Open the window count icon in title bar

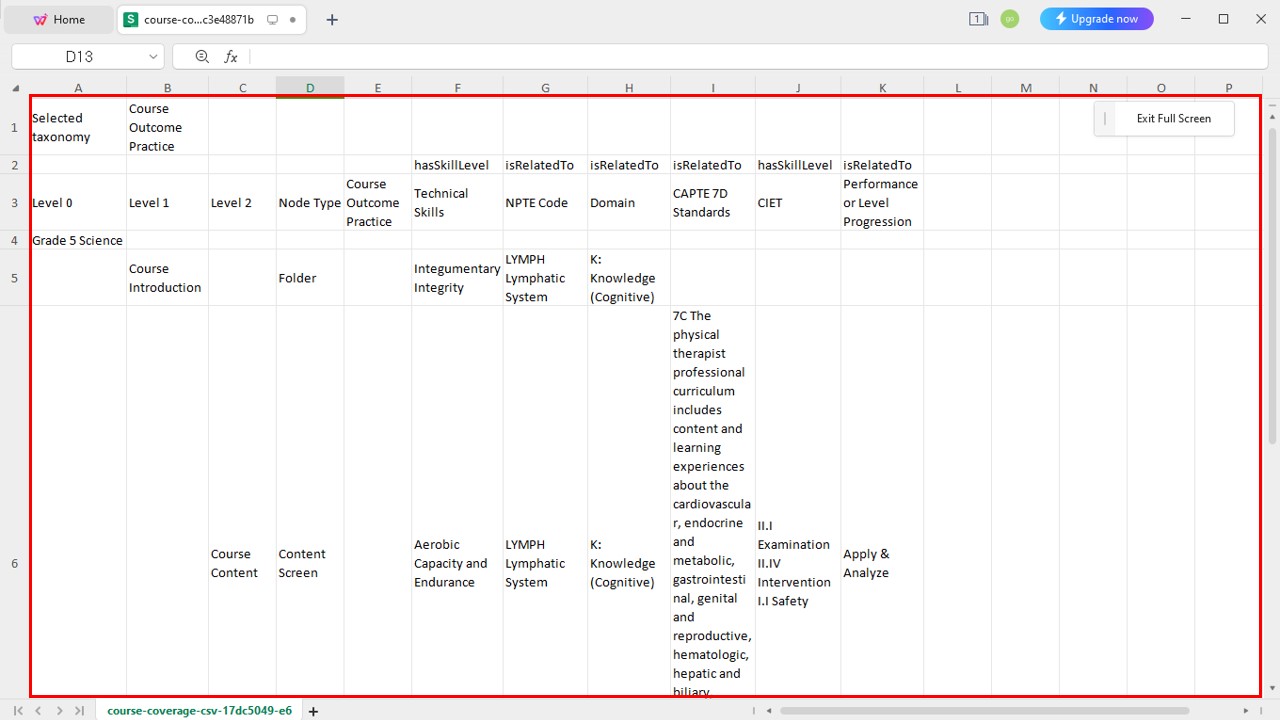tap(978, 19)
